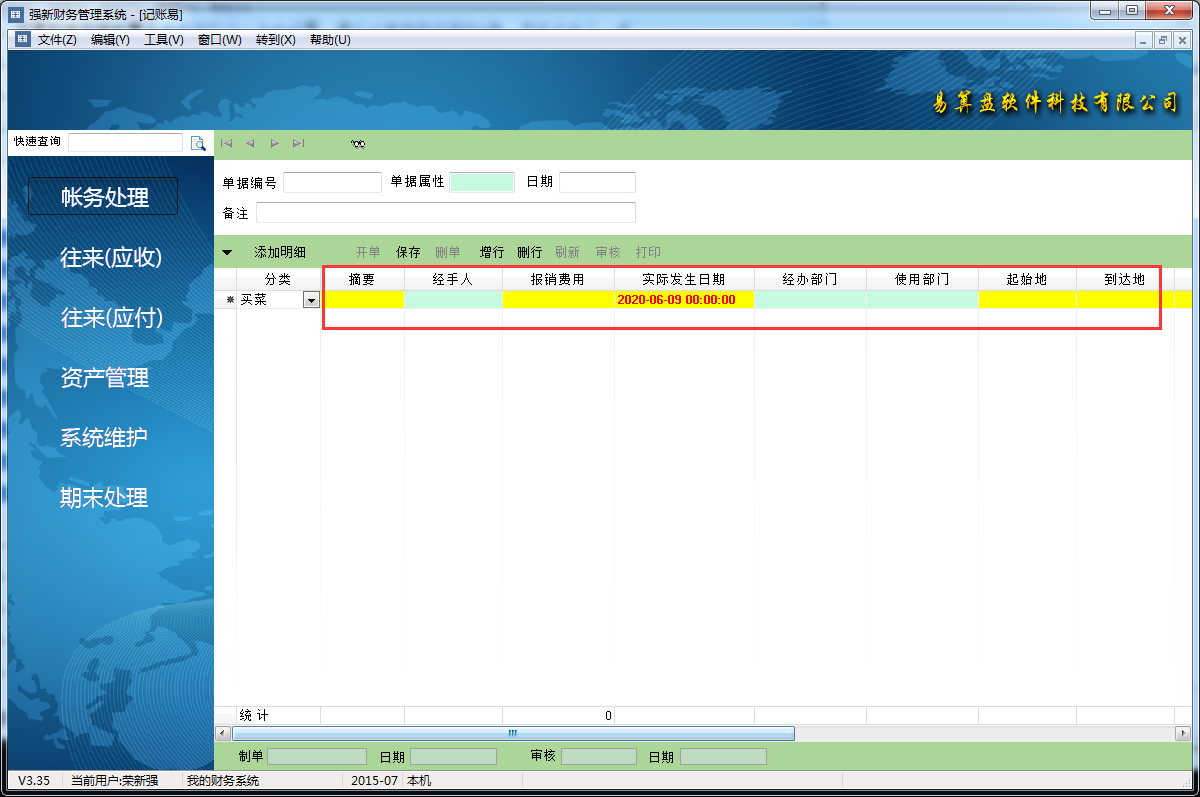The image size is (1200, 797).
Task: Click the 审核 toolbar button
Action: [x=608, y=252]
